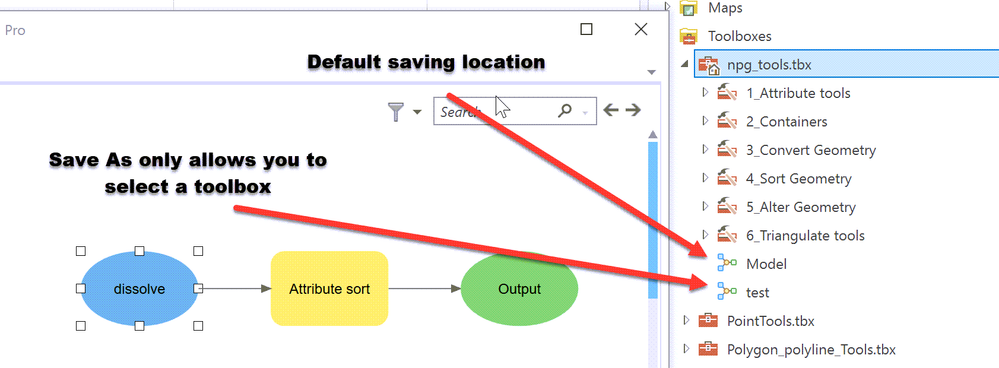Expand the 5_Alter Geometry toolset
Viewport: 999px width, 368px height.
(705, 206)
